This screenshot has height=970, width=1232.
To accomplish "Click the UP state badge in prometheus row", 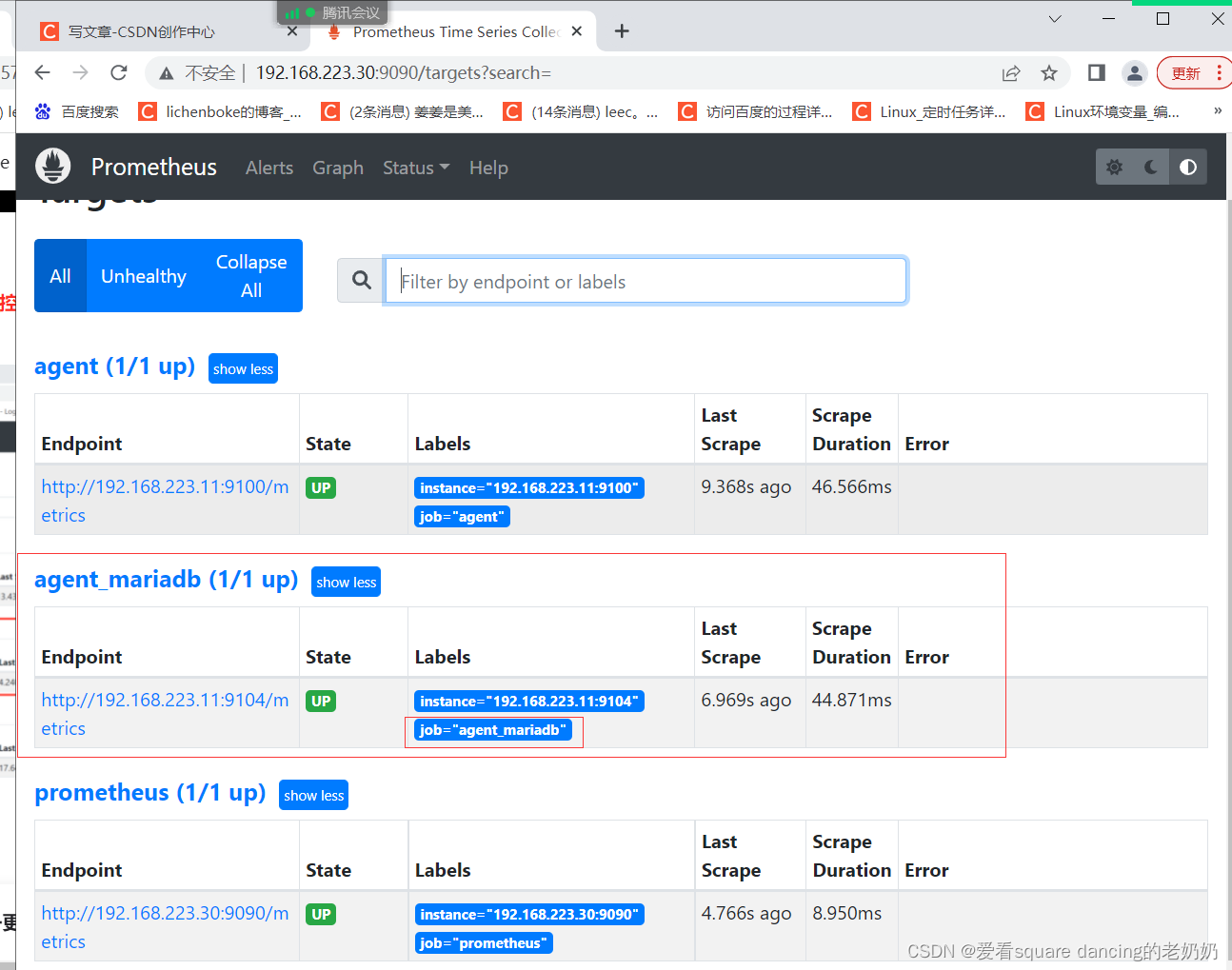I will 321,915.
